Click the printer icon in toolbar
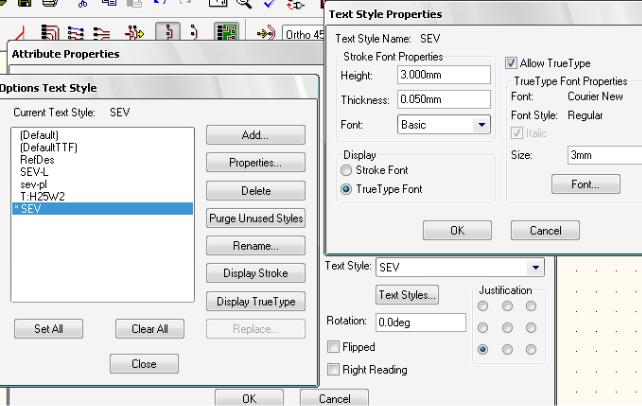642x406 pixels. [x=50, y=3]
